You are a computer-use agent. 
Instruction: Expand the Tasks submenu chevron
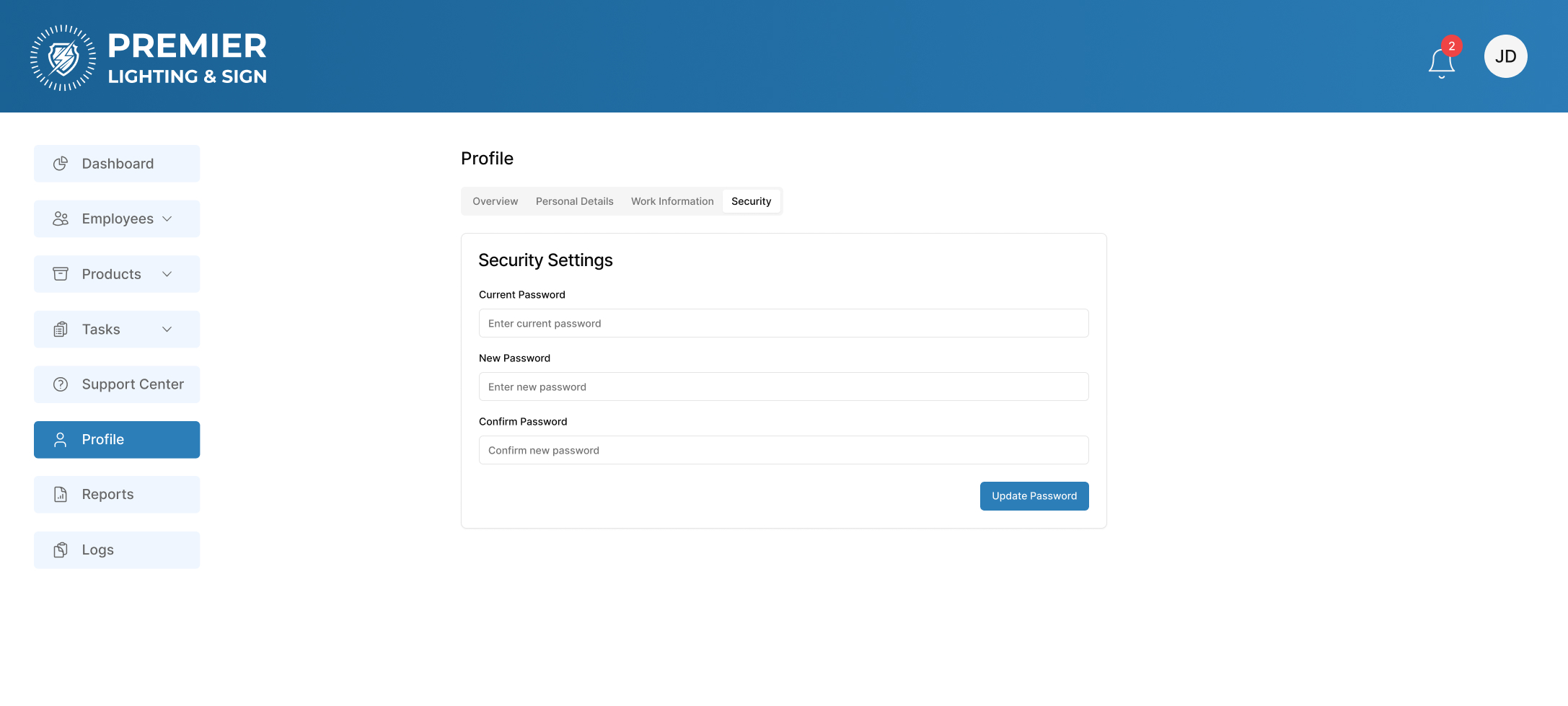pyautogui.click(x=167, y=330)
